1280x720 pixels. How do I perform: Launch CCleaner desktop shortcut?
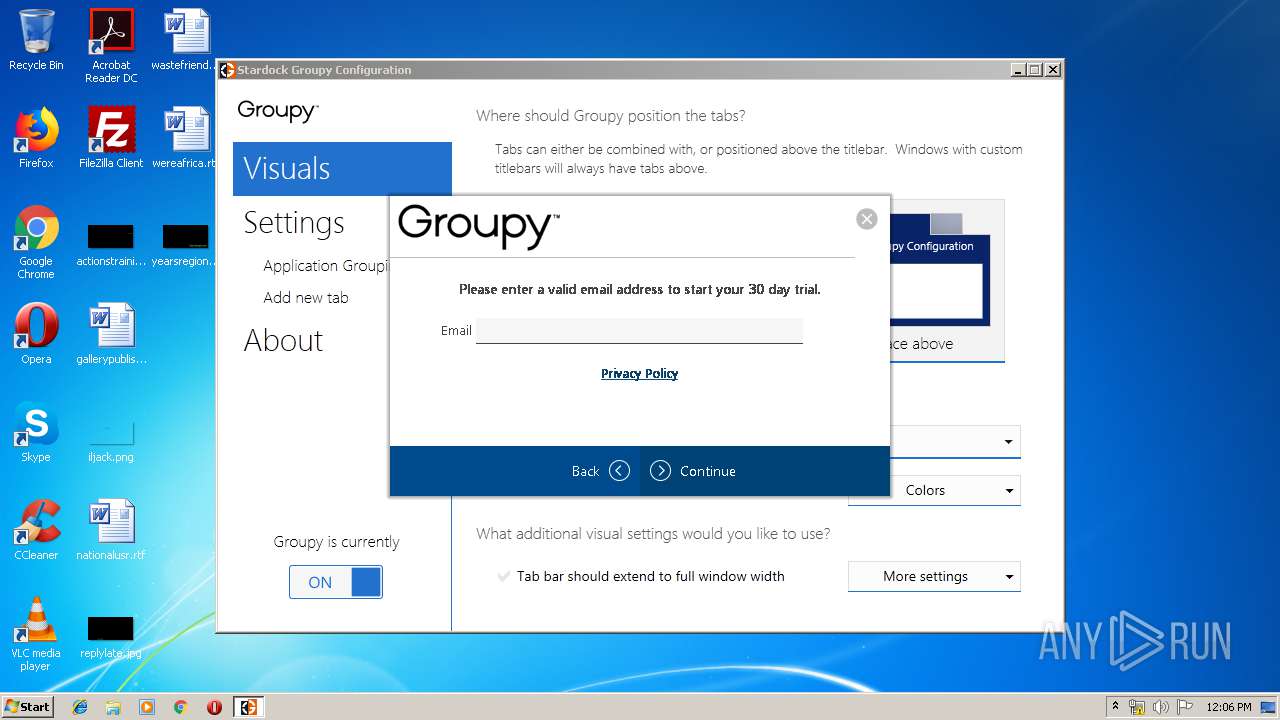coord(36,530)
